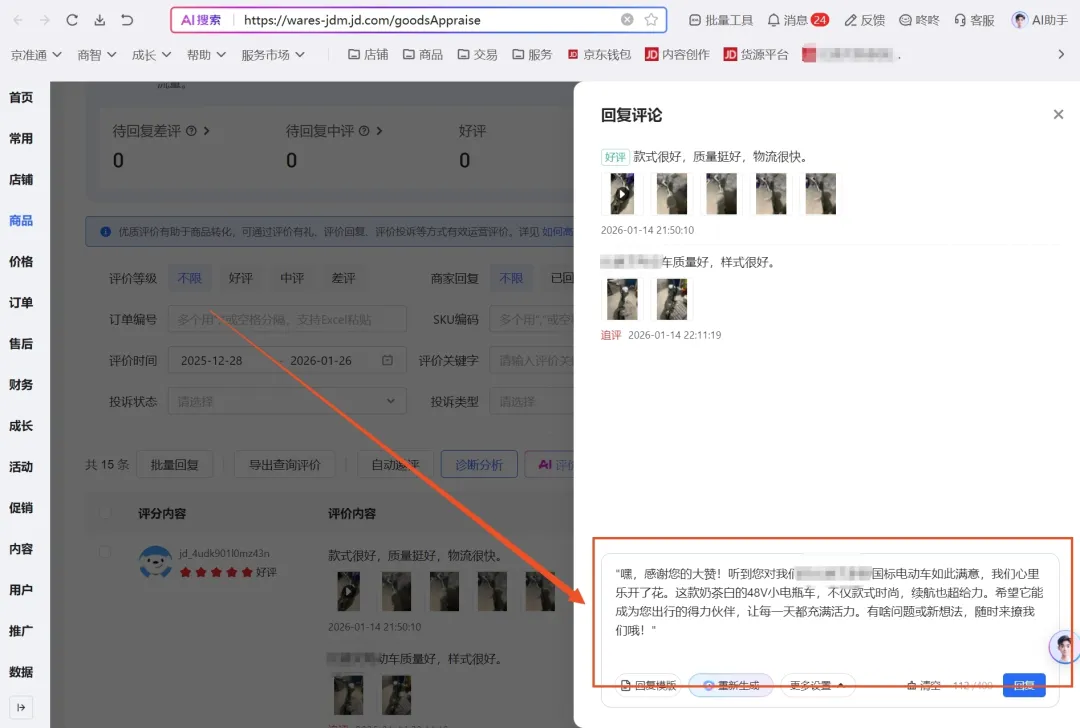Click the 评价关键字 input field
The image size is (1080, 728).
[531, 360]
